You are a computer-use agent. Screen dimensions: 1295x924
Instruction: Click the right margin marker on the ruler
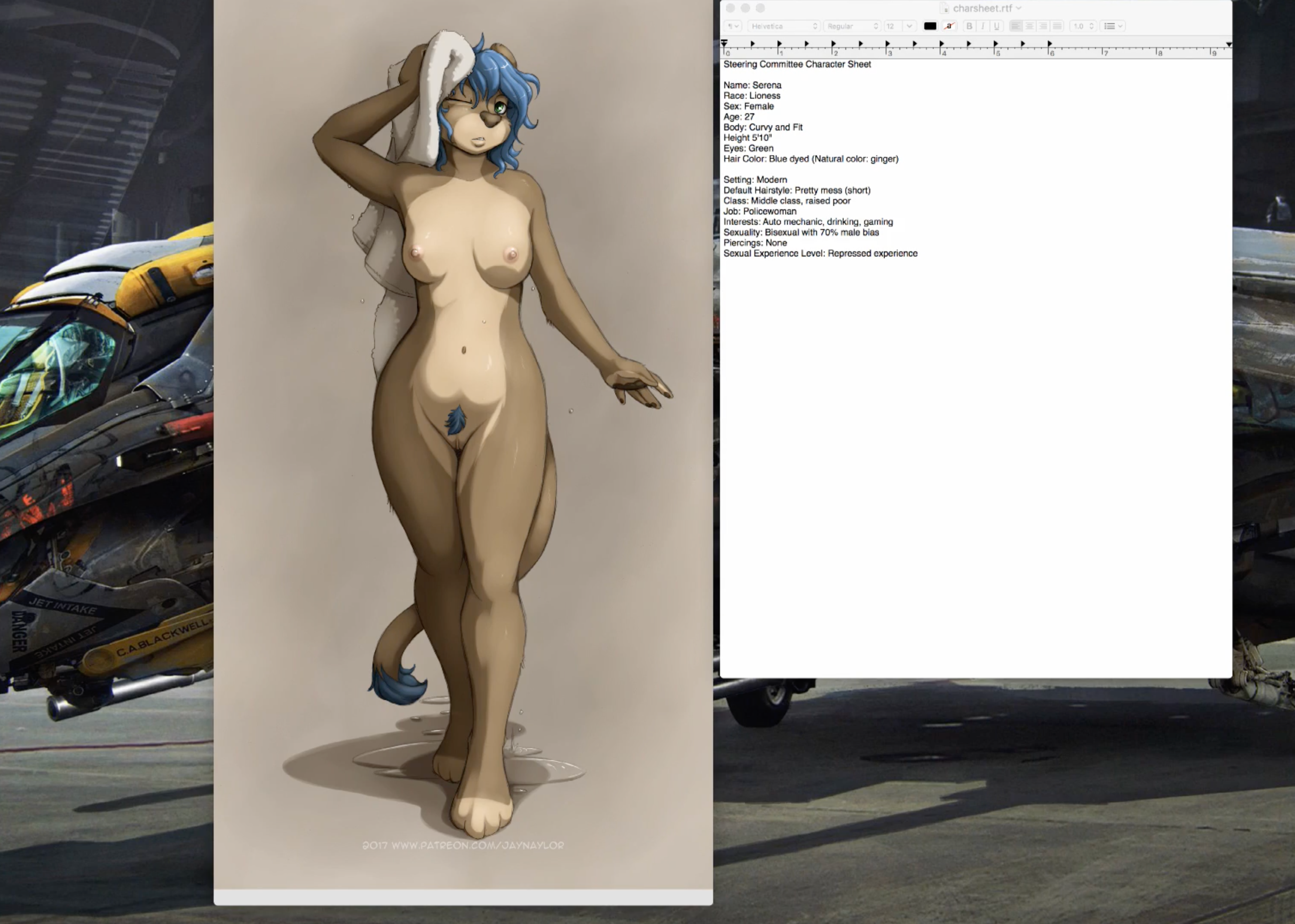(1228, 44)
